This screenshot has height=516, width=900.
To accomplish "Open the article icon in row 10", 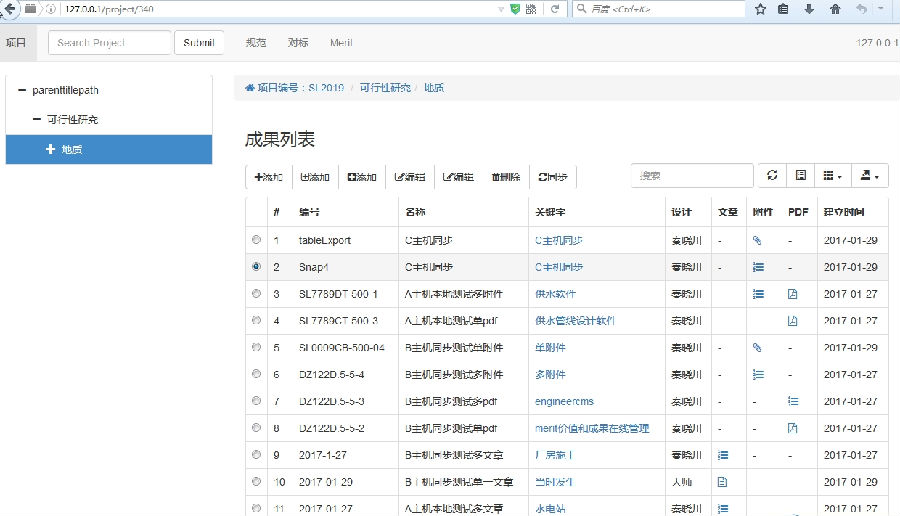I will pyautogui.click(x=723, y=482).
